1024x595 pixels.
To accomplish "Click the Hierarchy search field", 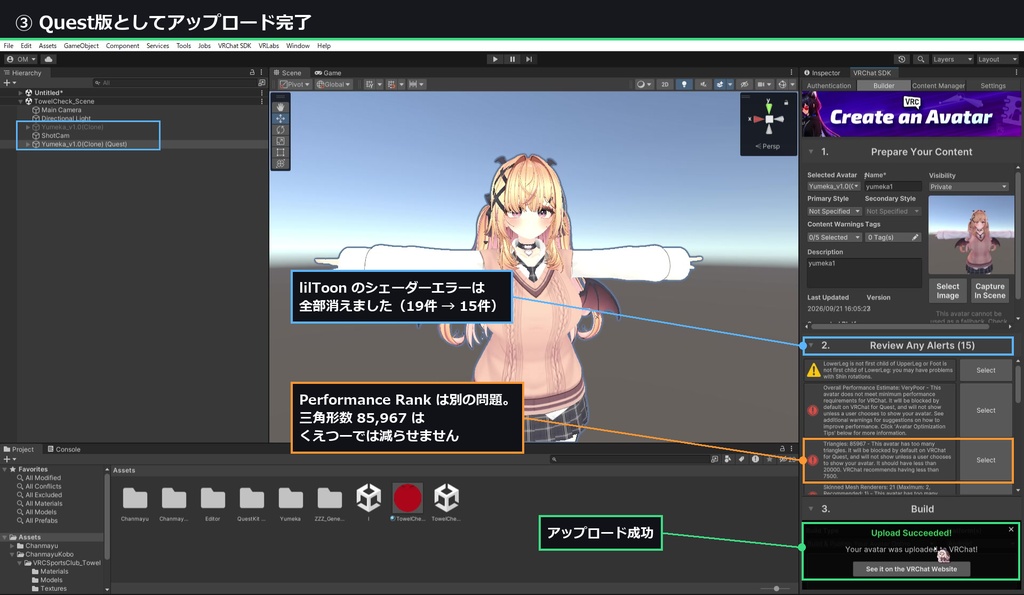I will [x=174, y=83].
